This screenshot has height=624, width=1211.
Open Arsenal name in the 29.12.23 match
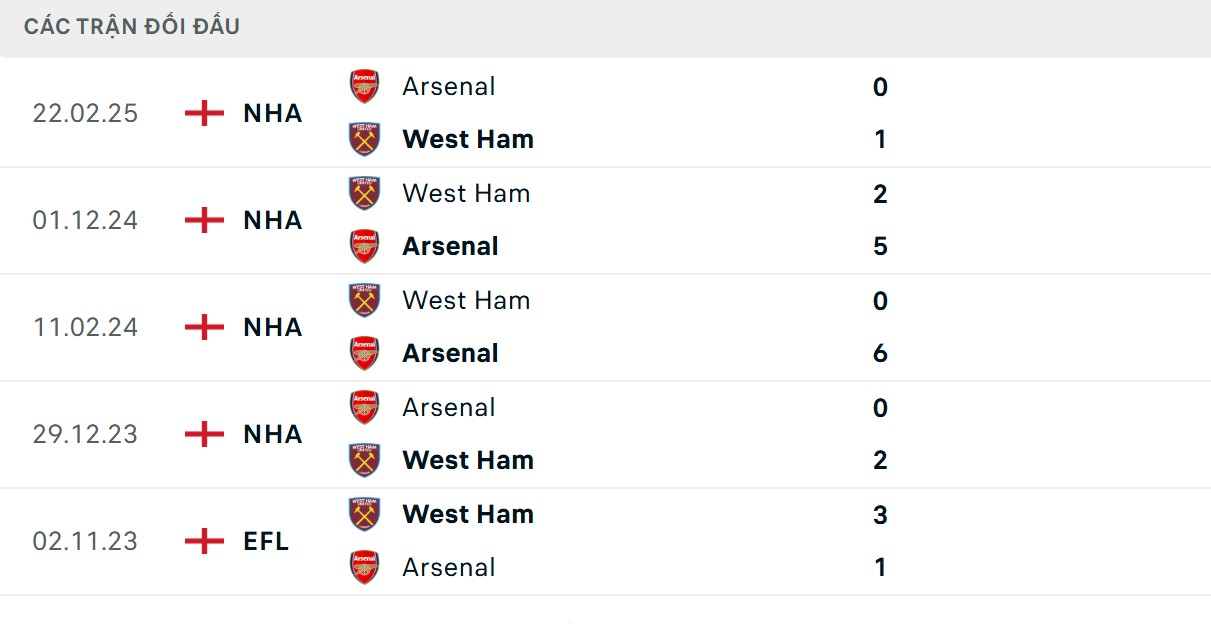(449, 407)
